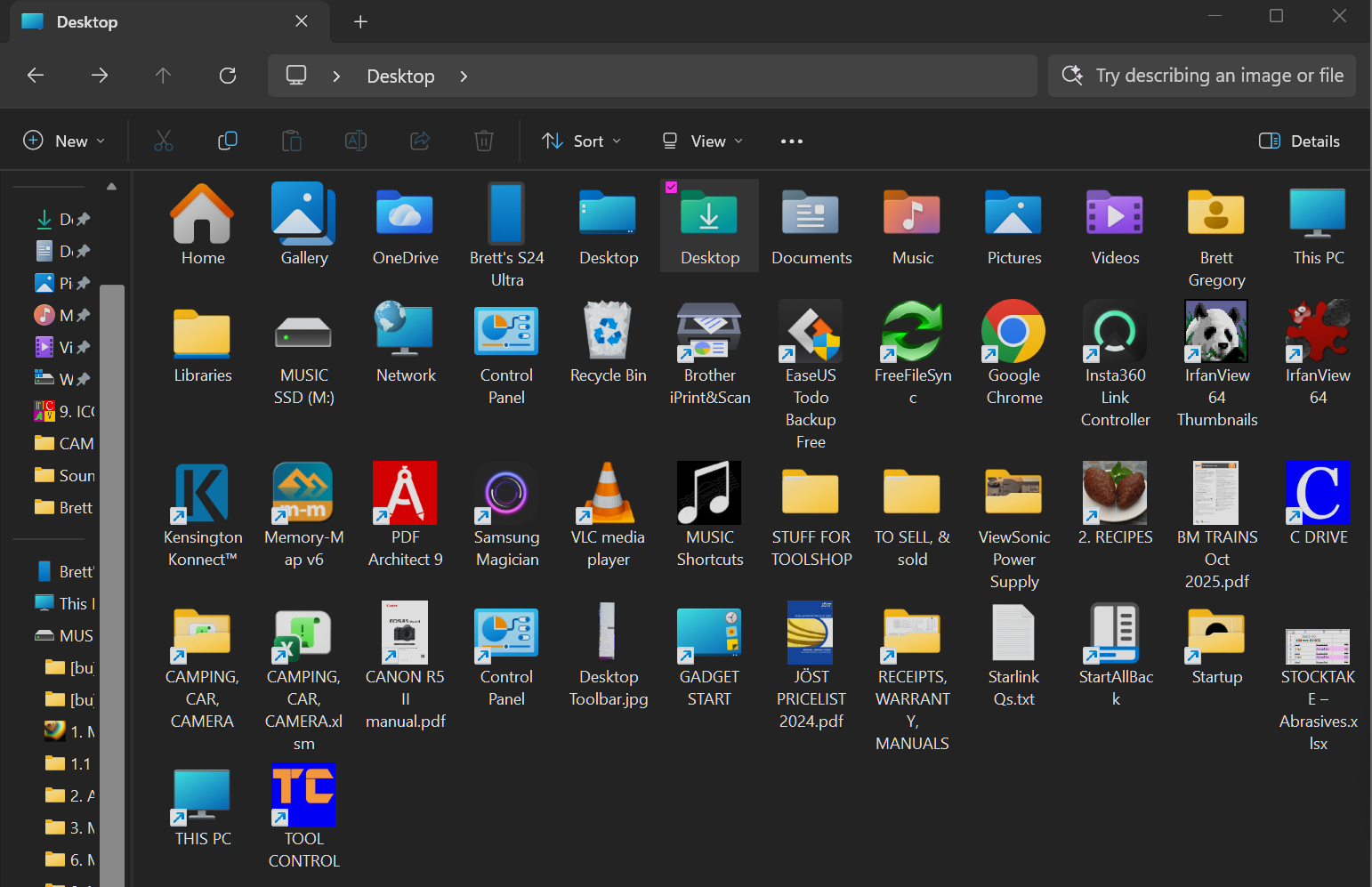Open the ViewSonic Power Supply folder
The height and width of the screenshot is (887, 1372).
tap(1013, 492)
